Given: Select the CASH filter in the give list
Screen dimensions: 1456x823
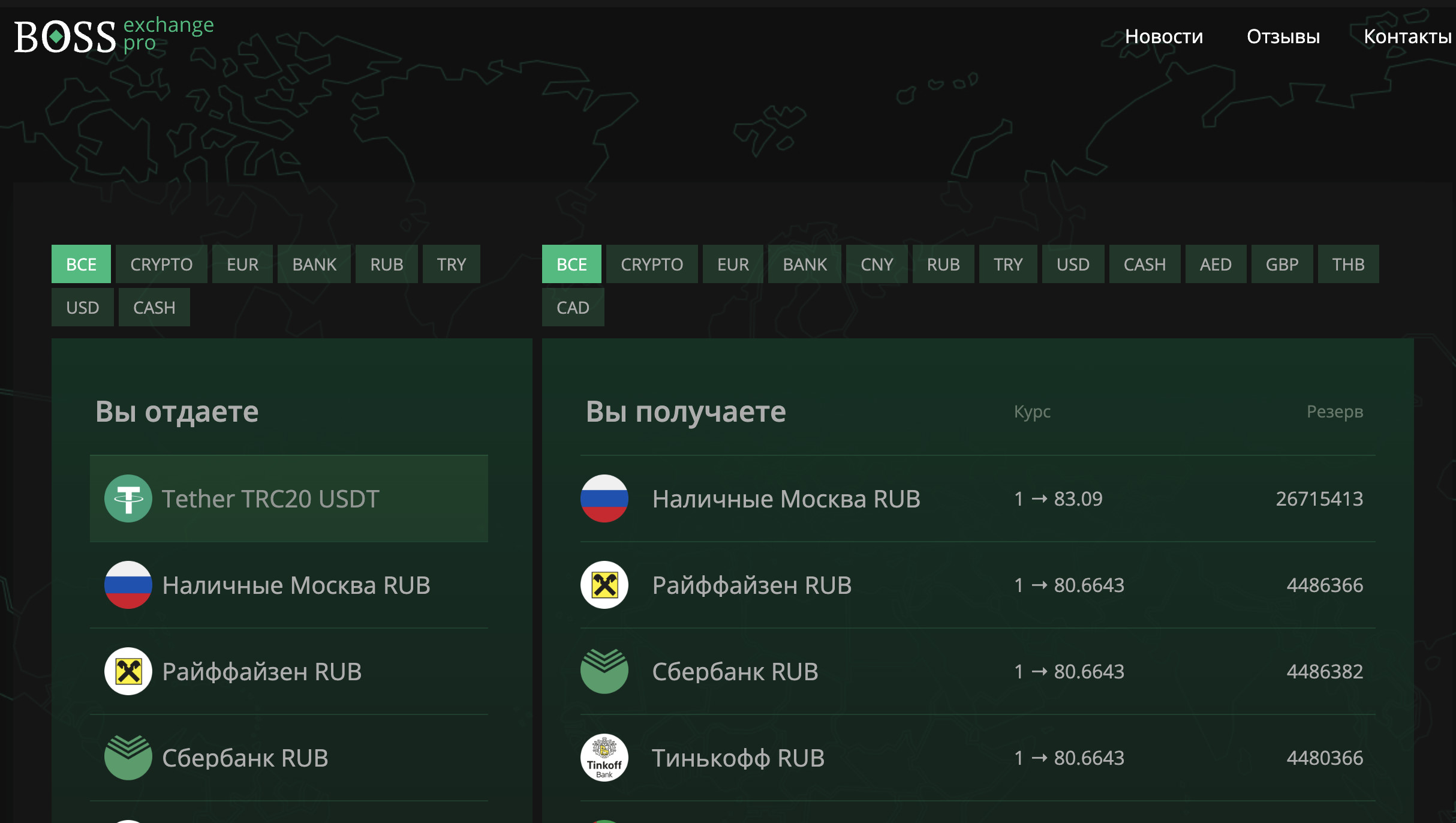Looking at the screenshot, I should pyautogui.click(x=154, y=307).
